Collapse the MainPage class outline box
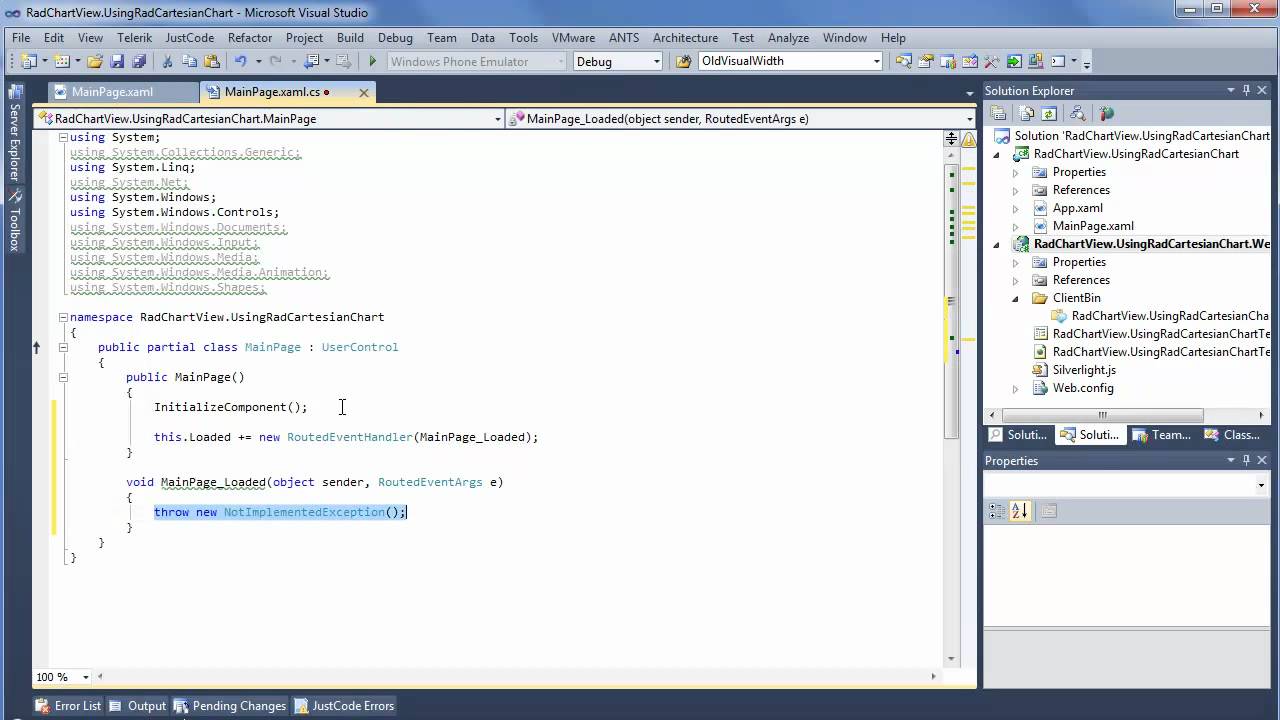This screenshot has height=720, width=1280. coord(63,347)
